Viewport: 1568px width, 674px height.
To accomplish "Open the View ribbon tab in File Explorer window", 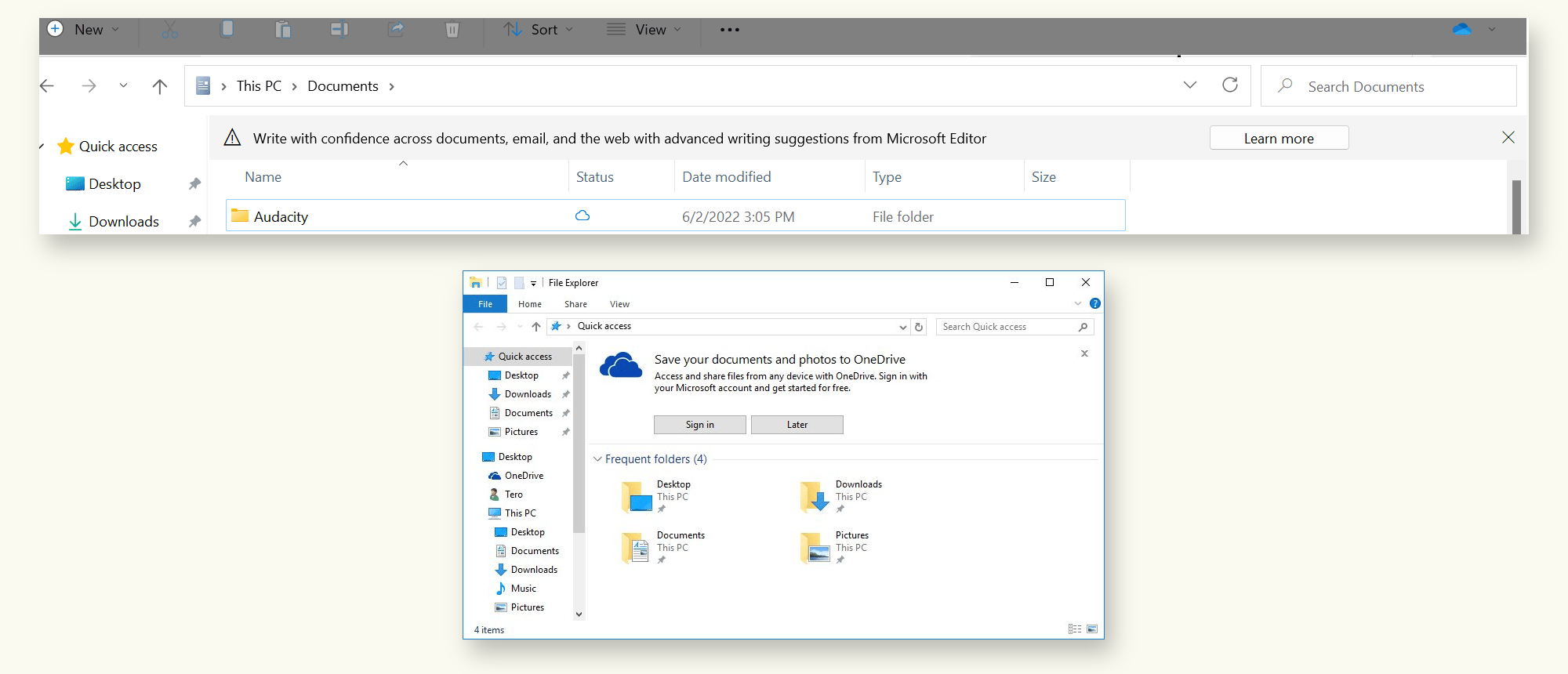I will click(619, 304).
